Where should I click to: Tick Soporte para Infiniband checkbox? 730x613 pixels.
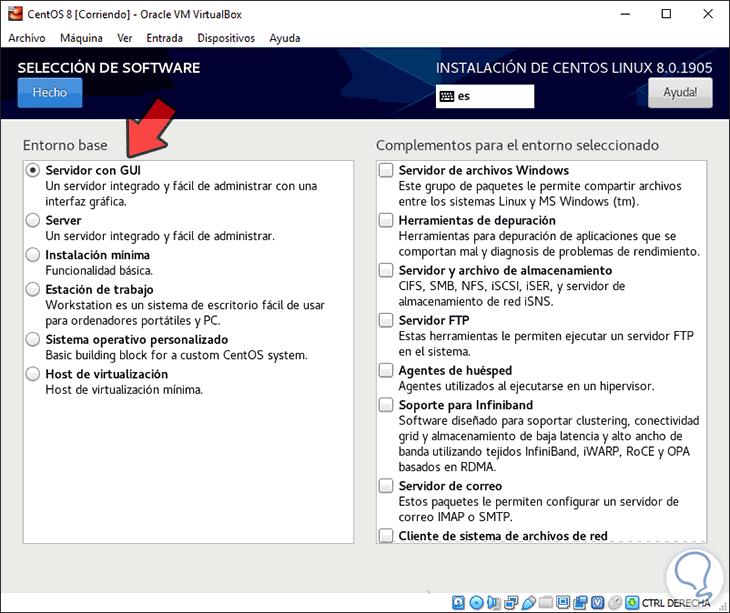386,405
